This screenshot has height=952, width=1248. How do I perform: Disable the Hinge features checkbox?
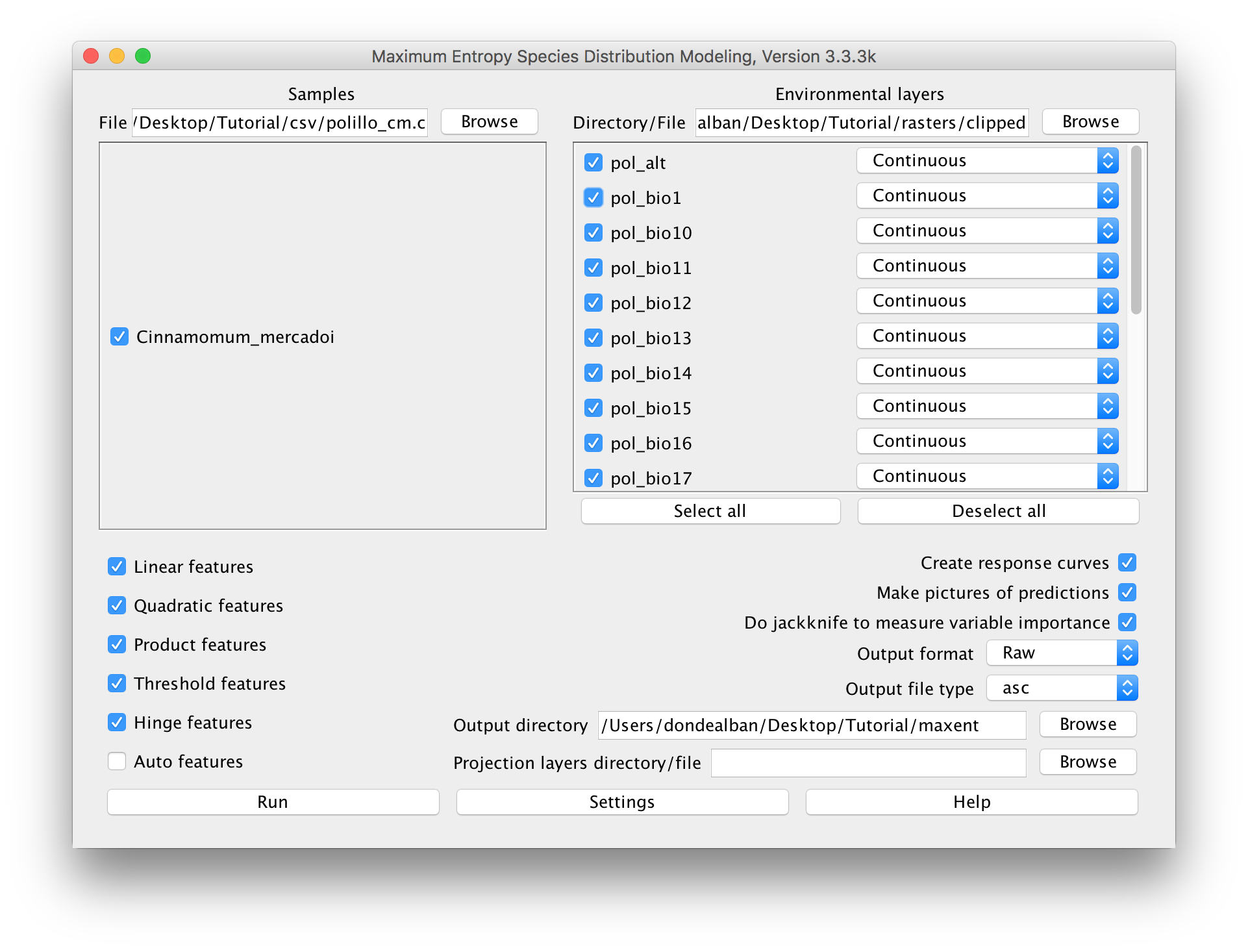click(x=117, y=722)
